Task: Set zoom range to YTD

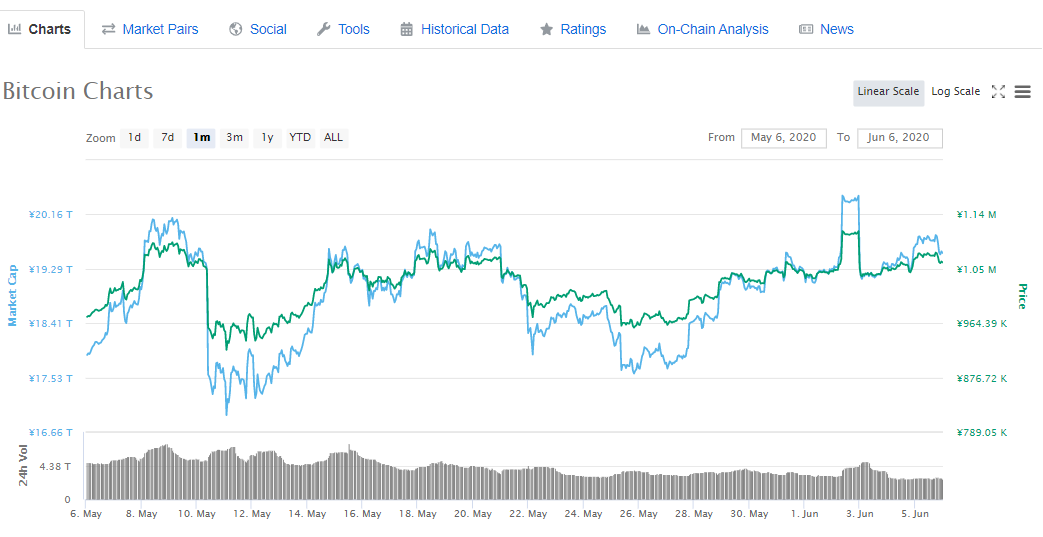Action: 300,138
